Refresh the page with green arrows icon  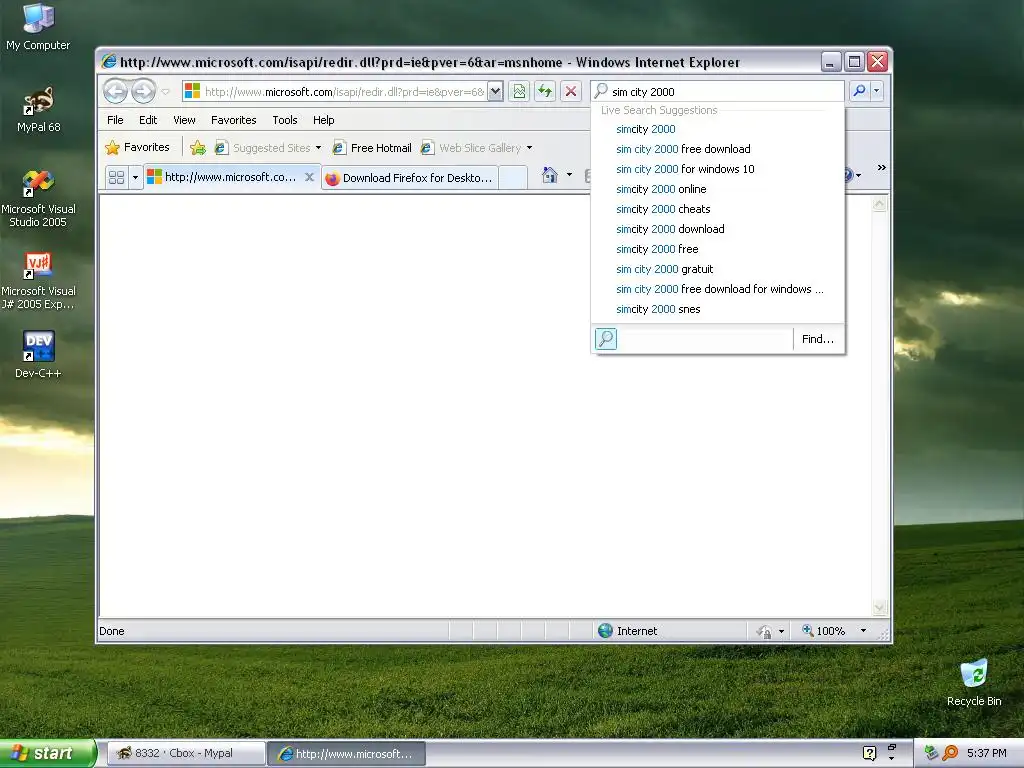(545, 91)
